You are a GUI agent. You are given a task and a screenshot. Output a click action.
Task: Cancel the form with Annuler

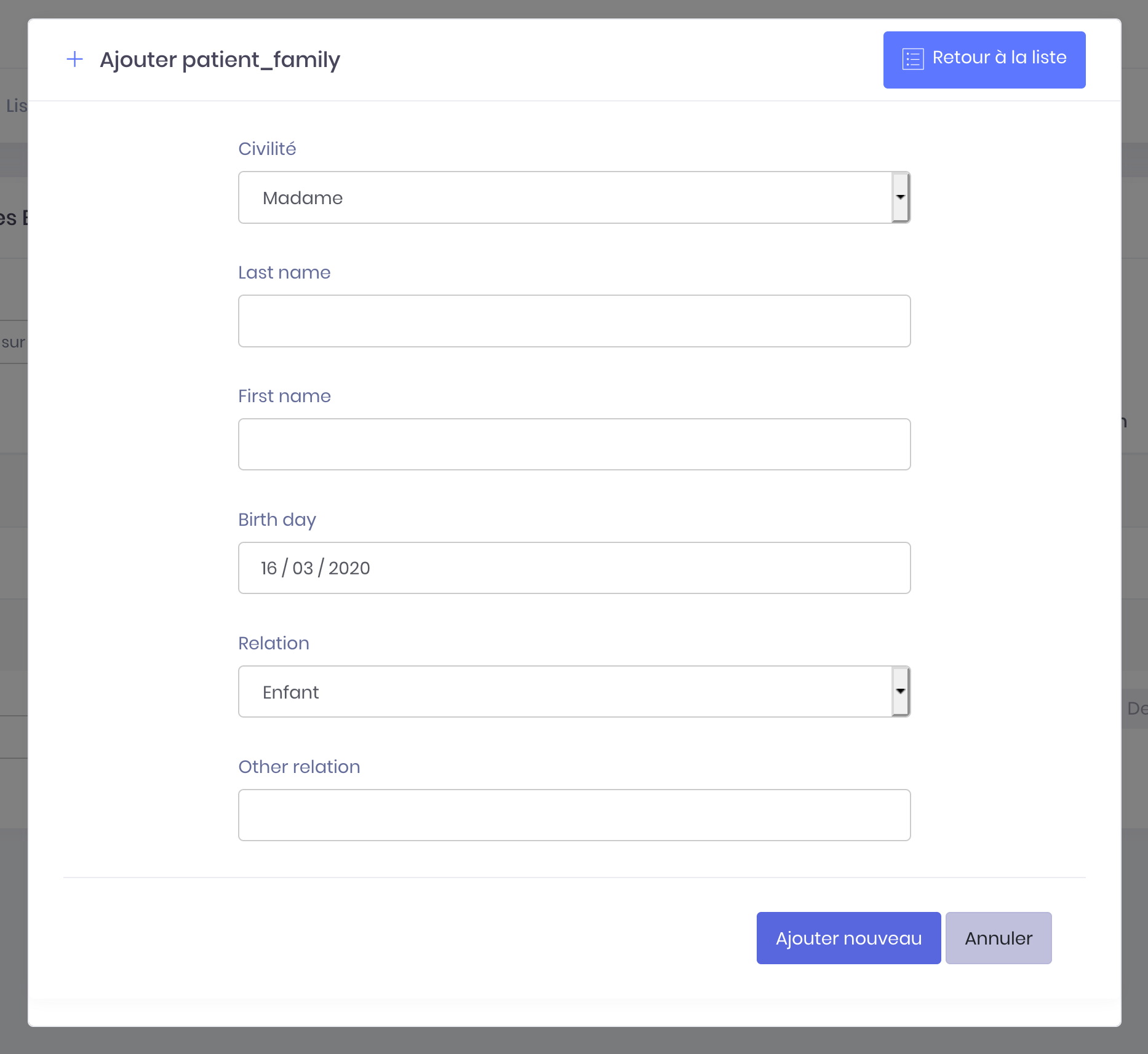[998, 938]
